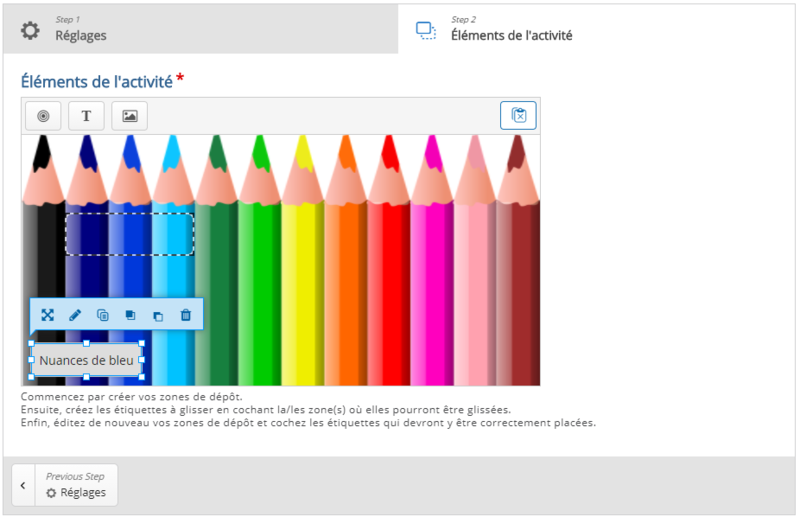800x517 pixels.
Task: Select the Éléments de l'activité step tab
Action: coord(597,29)
